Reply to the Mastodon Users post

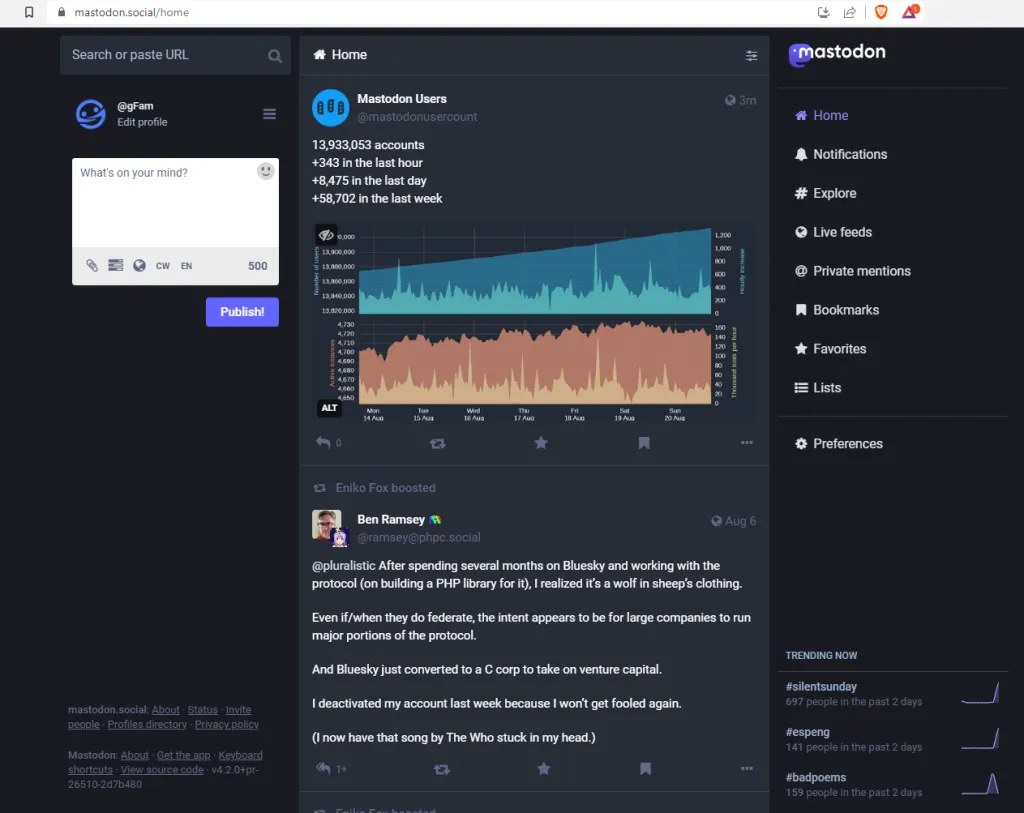coord(323,443)
